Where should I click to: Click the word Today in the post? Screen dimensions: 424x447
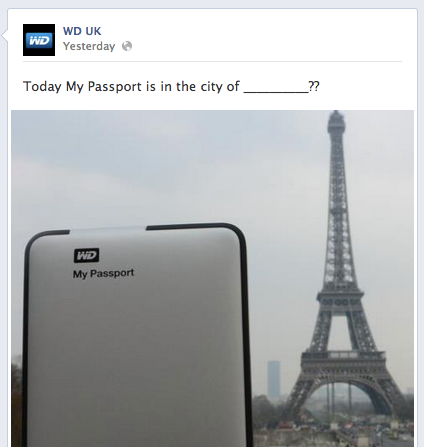[x=42, y=87]
